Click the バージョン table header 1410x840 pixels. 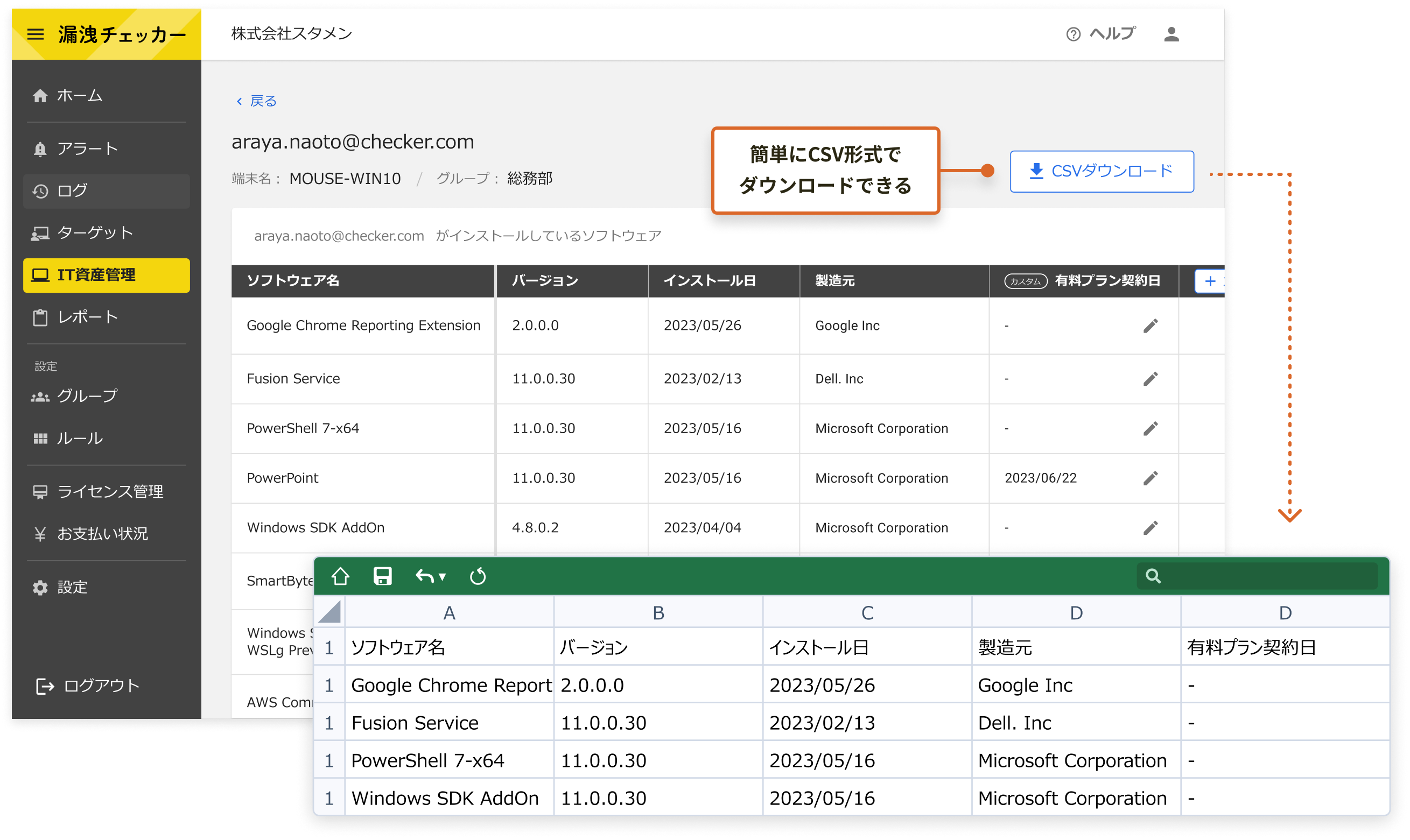(x=572, y=281)
